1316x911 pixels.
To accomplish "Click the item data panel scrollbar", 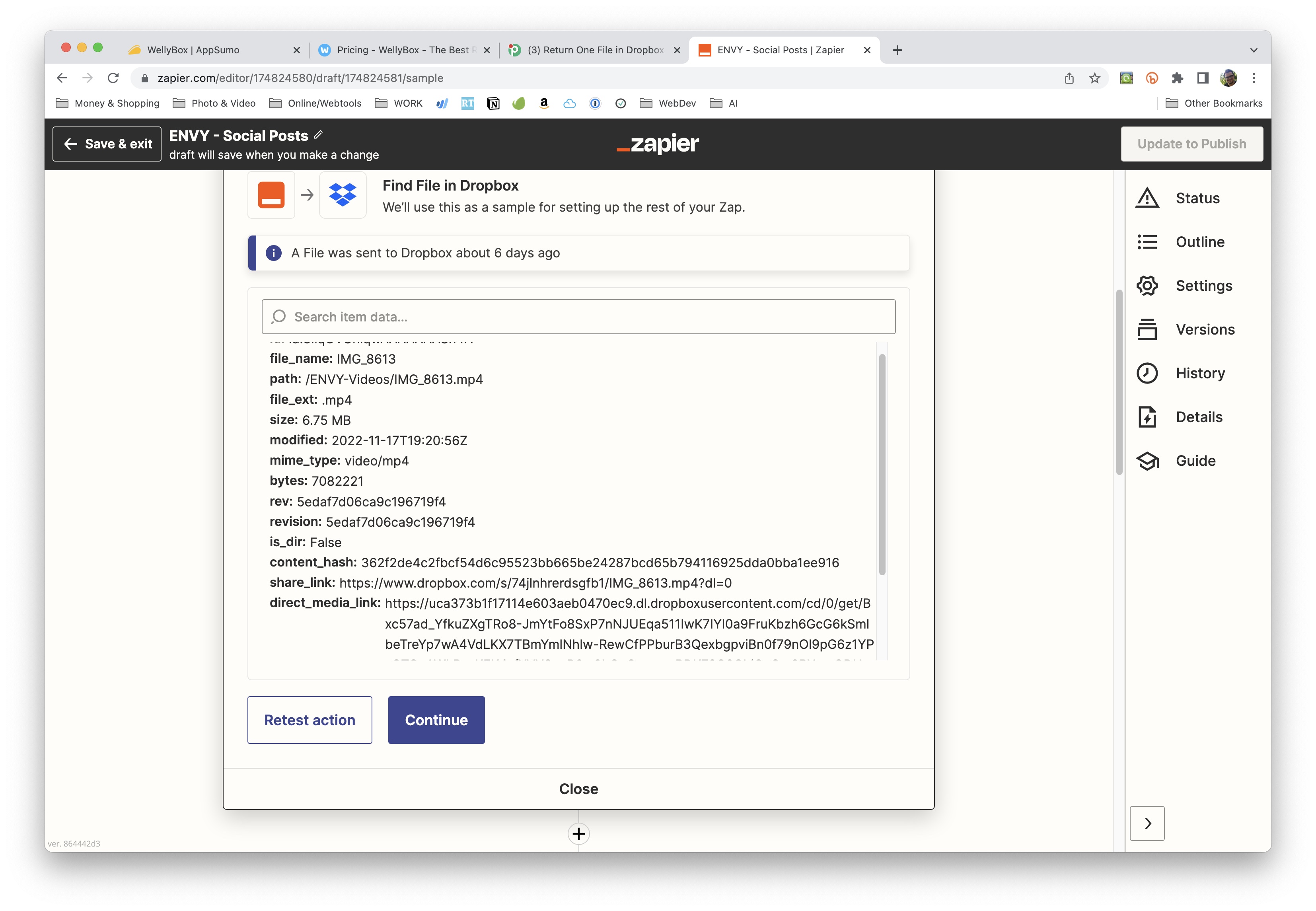I will click(x=882, y=464).
